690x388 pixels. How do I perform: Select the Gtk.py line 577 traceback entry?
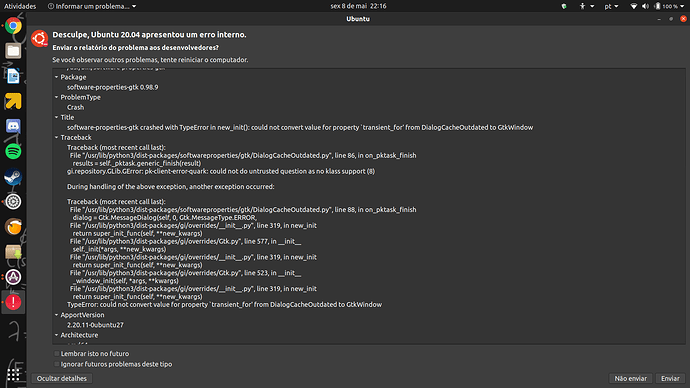(185, 242)
